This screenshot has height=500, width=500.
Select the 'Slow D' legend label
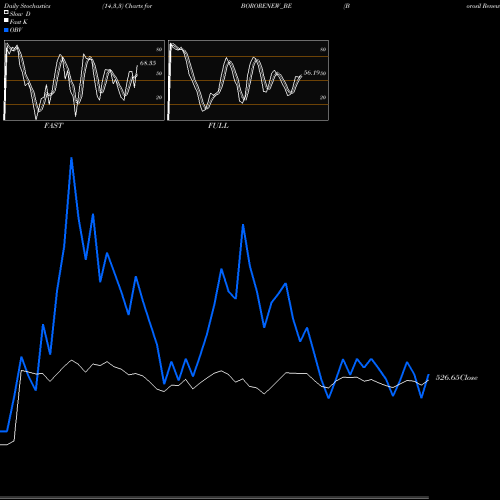(x=20, y=14)
